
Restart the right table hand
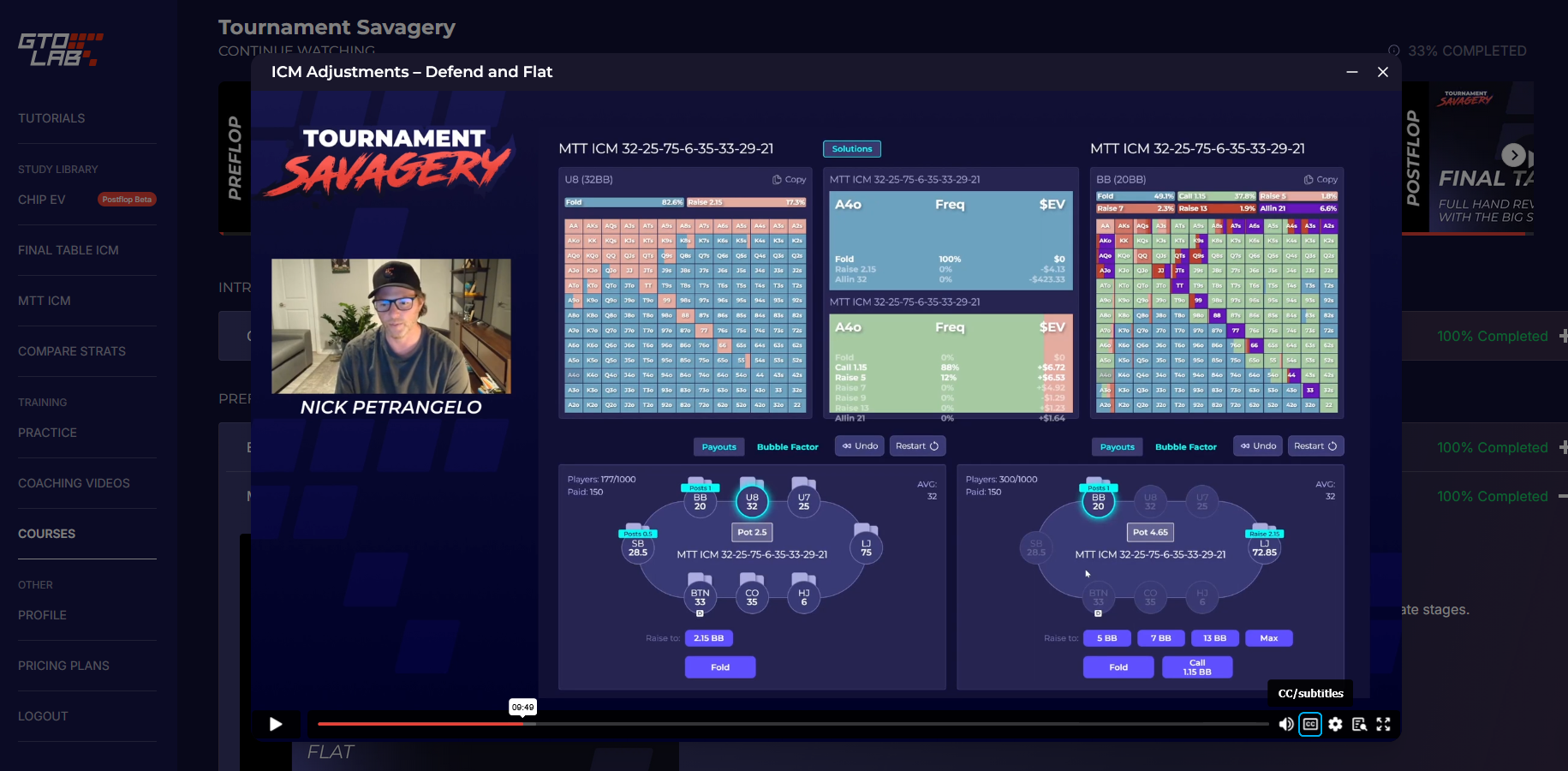point(1316,445)
